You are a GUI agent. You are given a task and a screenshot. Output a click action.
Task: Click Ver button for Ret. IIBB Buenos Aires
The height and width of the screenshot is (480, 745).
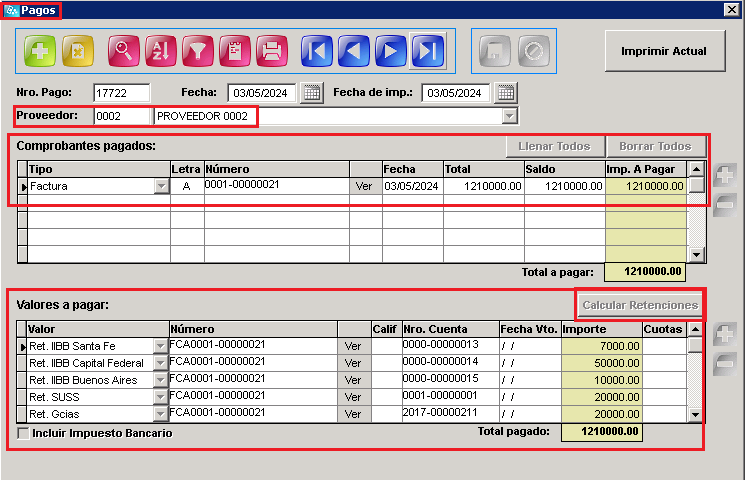point(353,380)
